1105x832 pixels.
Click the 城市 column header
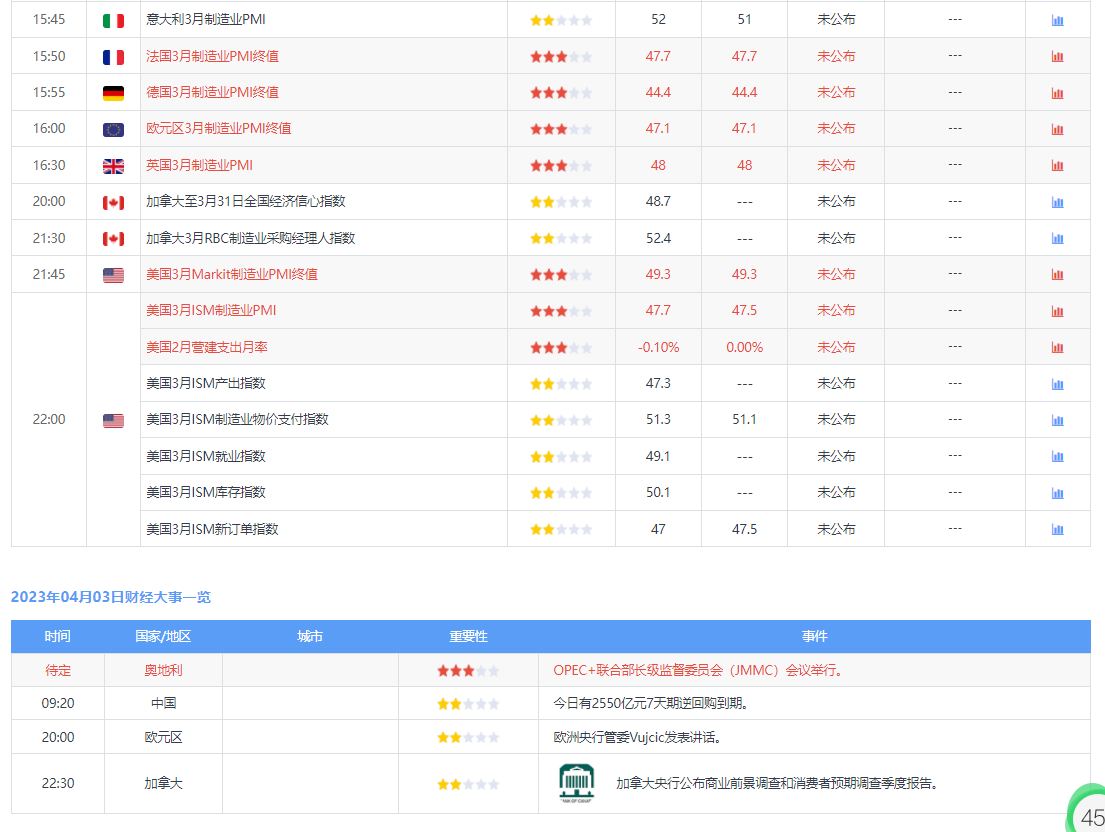pos(310,636)
